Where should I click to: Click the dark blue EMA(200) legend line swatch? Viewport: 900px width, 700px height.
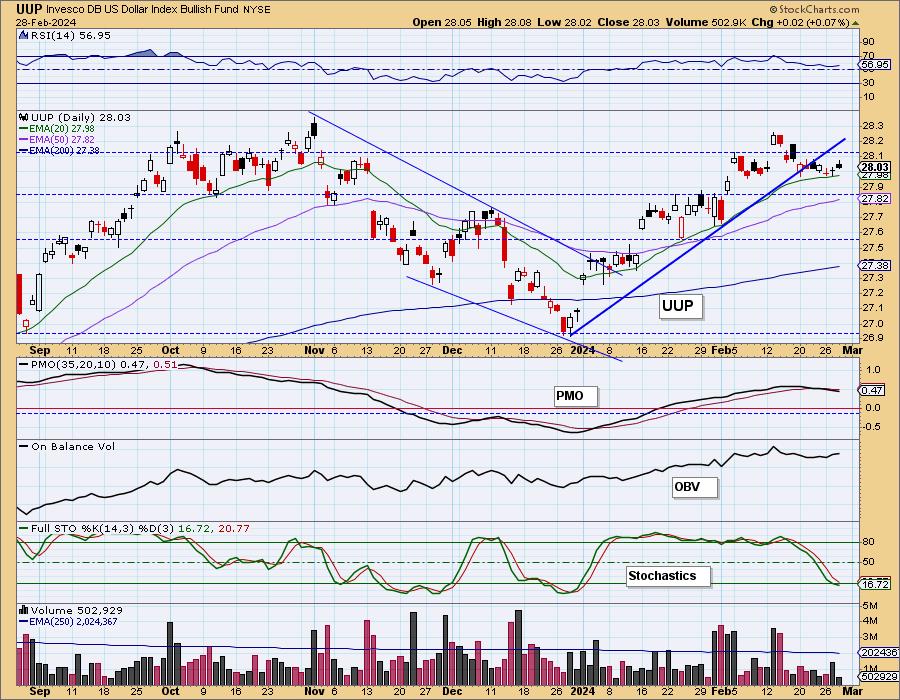[x=24, y=150]
